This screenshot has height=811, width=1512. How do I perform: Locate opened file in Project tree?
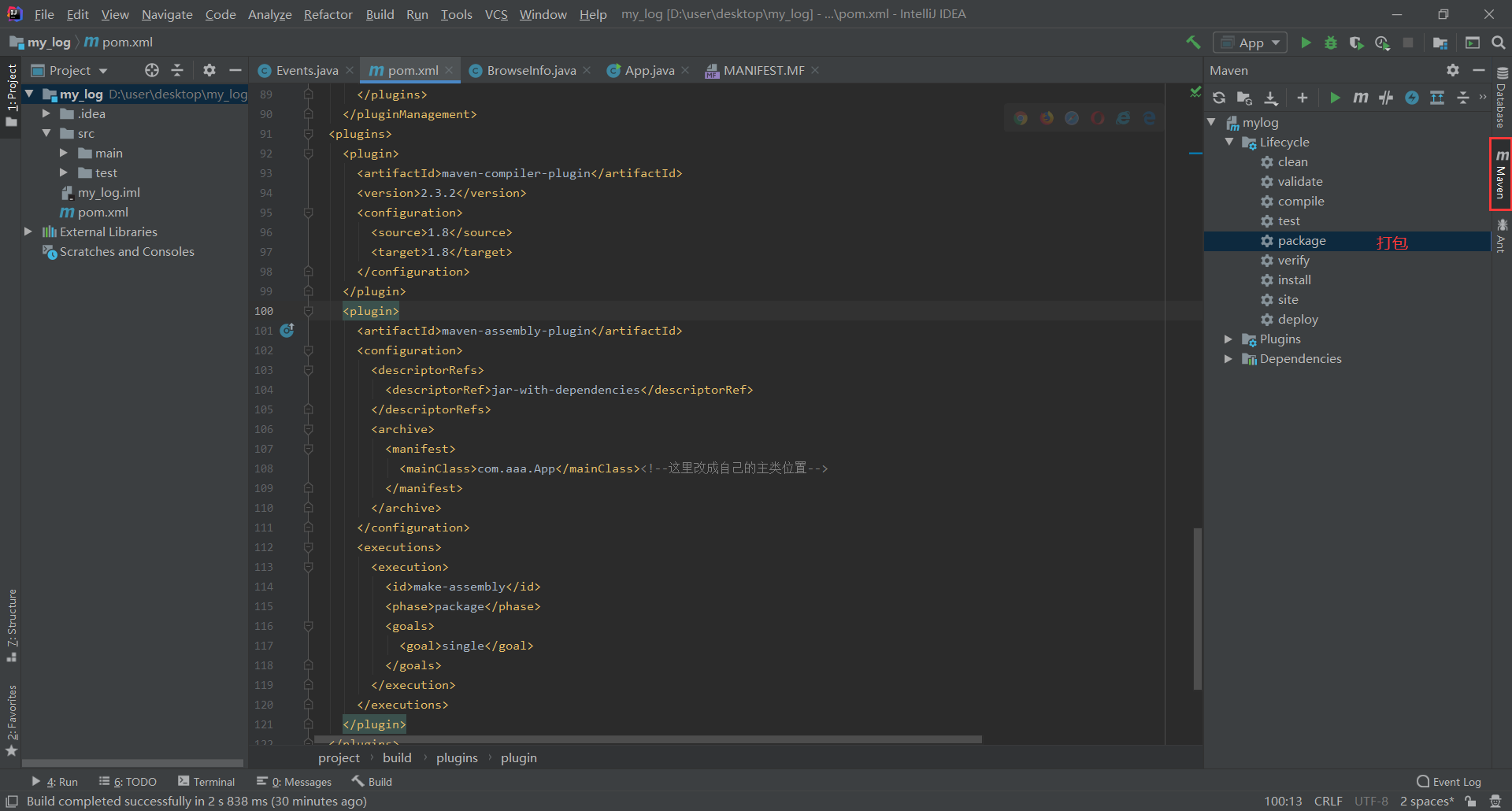(x=152, y=70)
